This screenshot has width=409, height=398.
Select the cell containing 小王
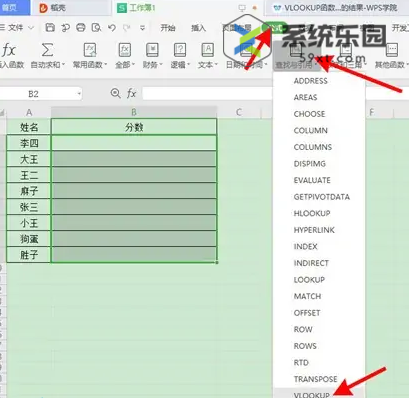point(29,223)
